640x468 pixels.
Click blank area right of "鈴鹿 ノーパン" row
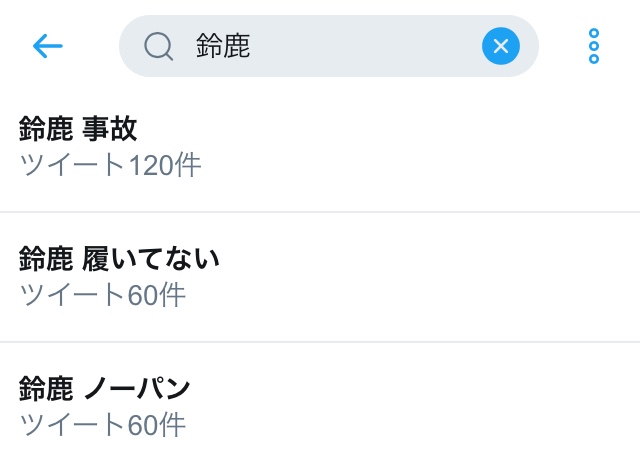pyautogui.click(x=450, y=406)
